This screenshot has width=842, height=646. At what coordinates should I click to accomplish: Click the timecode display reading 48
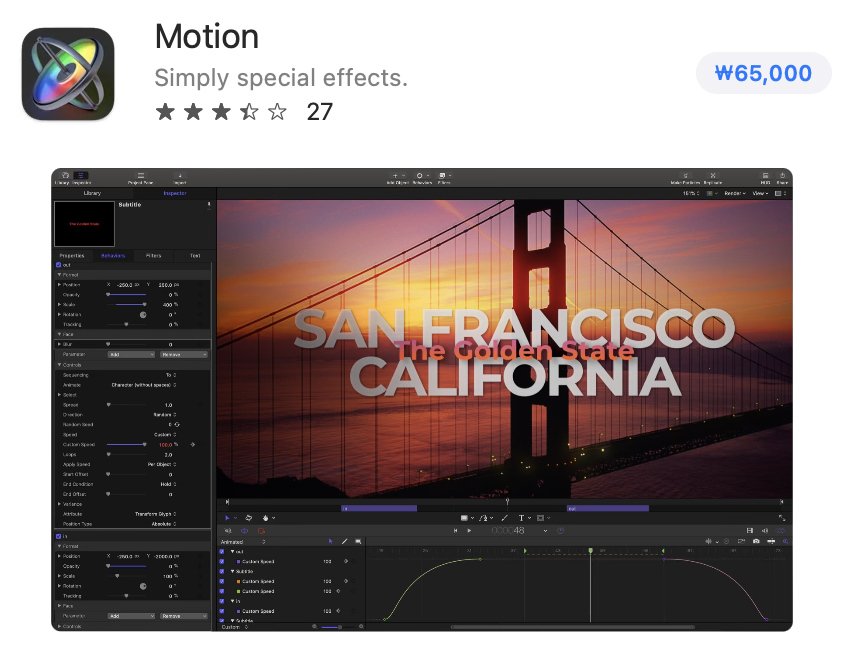508,531
